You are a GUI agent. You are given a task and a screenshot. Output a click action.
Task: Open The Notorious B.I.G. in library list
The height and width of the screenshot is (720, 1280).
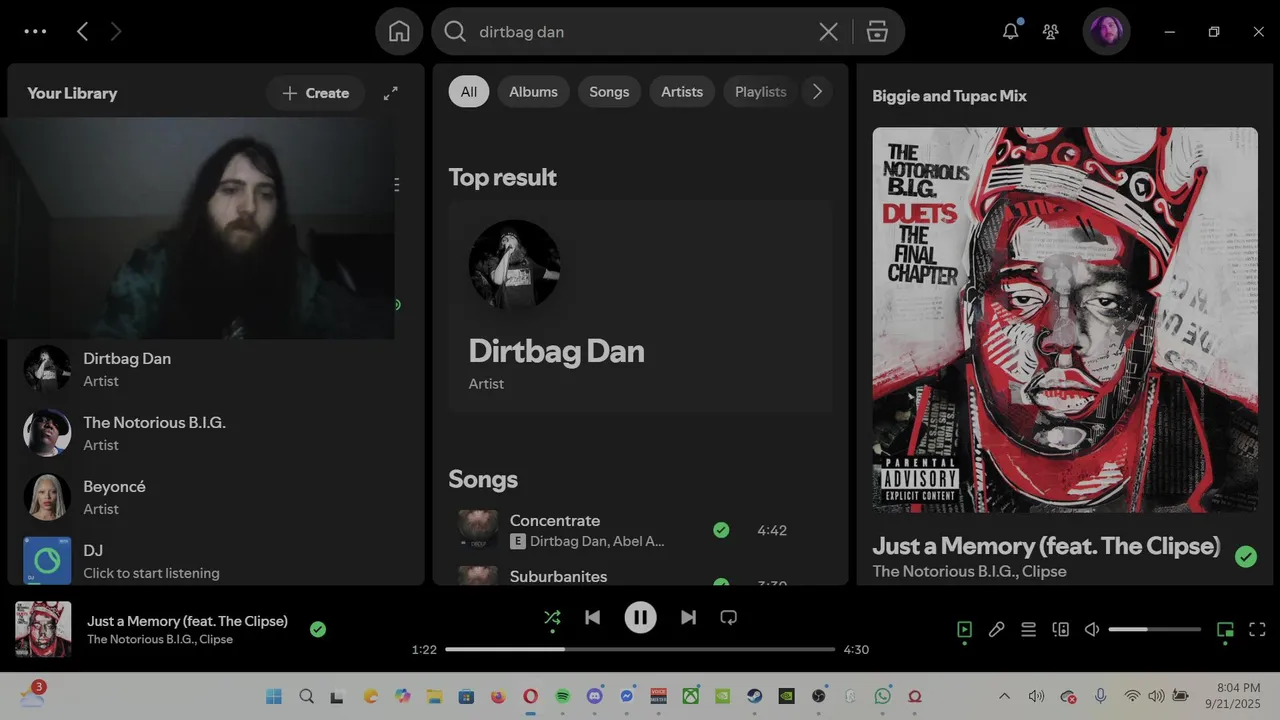pos(216,433)
